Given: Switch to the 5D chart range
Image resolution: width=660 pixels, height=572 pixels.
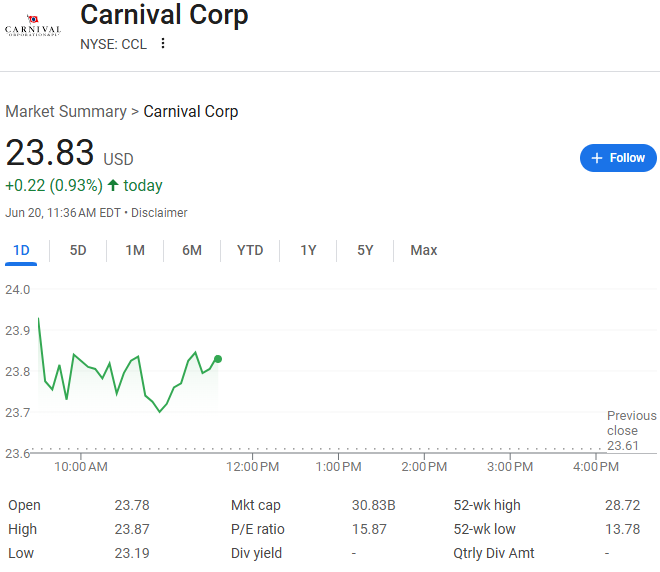Looking at the screenshot, I should coord(78,250).
